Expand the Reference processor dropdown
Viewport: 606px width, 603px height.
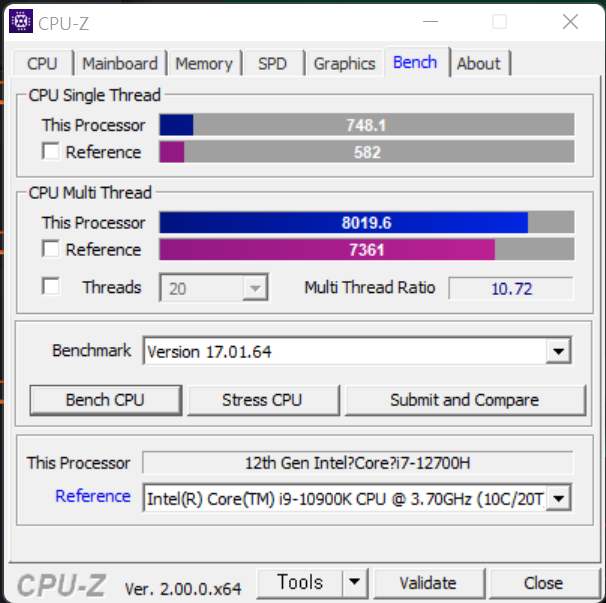point(558,498)
